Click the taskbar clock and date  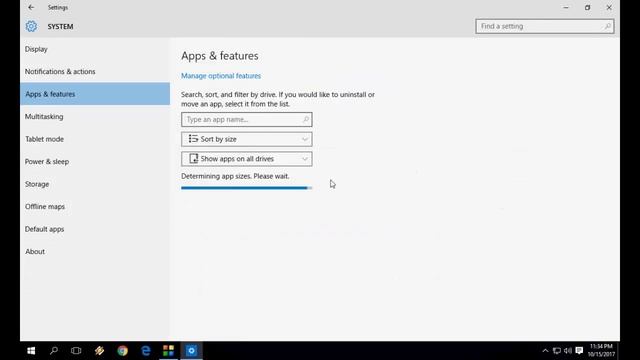[x=601, y=351]
